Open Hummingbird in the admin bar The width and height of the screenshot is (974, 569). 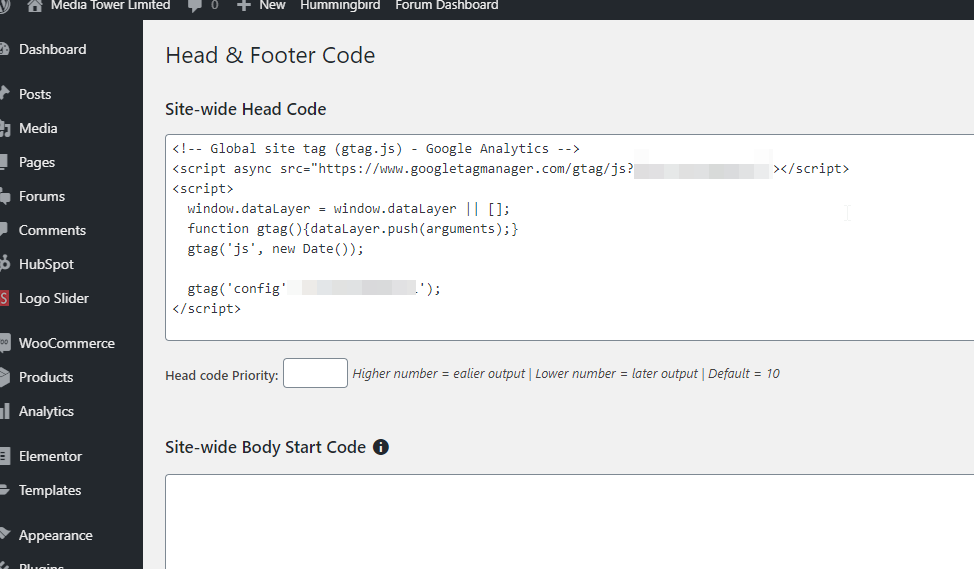(x=340, y=6)
